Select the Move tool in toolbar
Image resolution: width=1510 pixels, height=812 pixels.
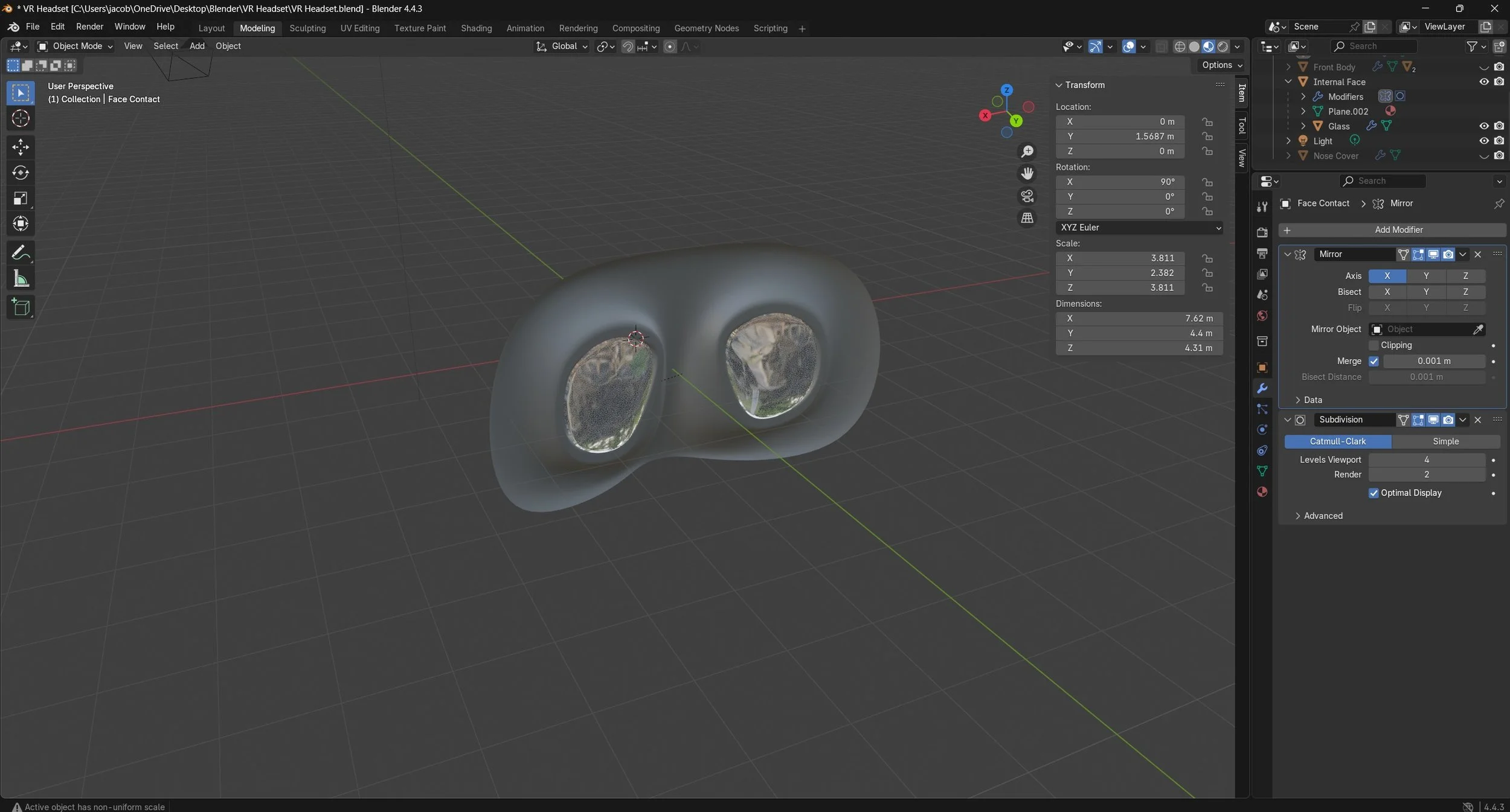click(x=21, y=147)
